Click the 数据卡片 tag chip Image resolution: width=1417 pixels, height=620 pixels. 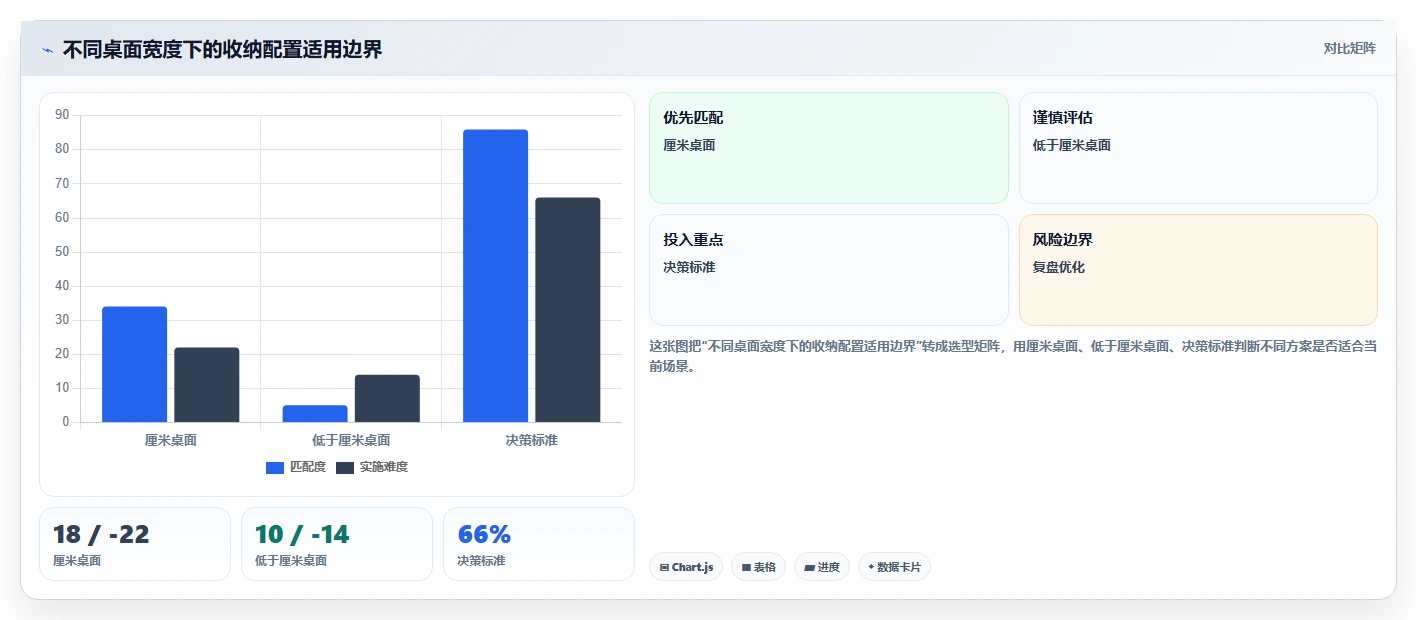pos(894,567)
